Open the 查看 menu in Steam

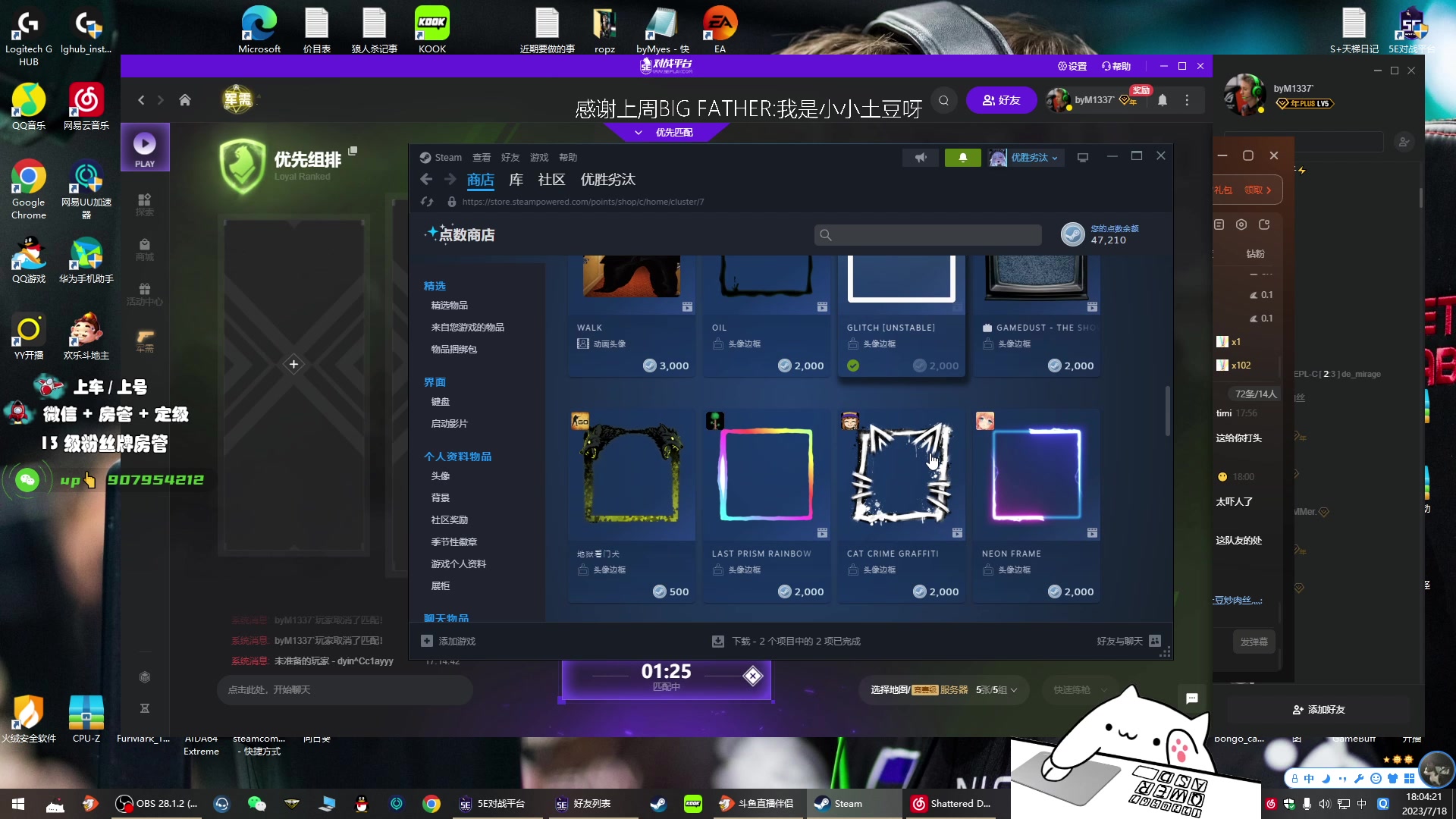pos(482,158)
